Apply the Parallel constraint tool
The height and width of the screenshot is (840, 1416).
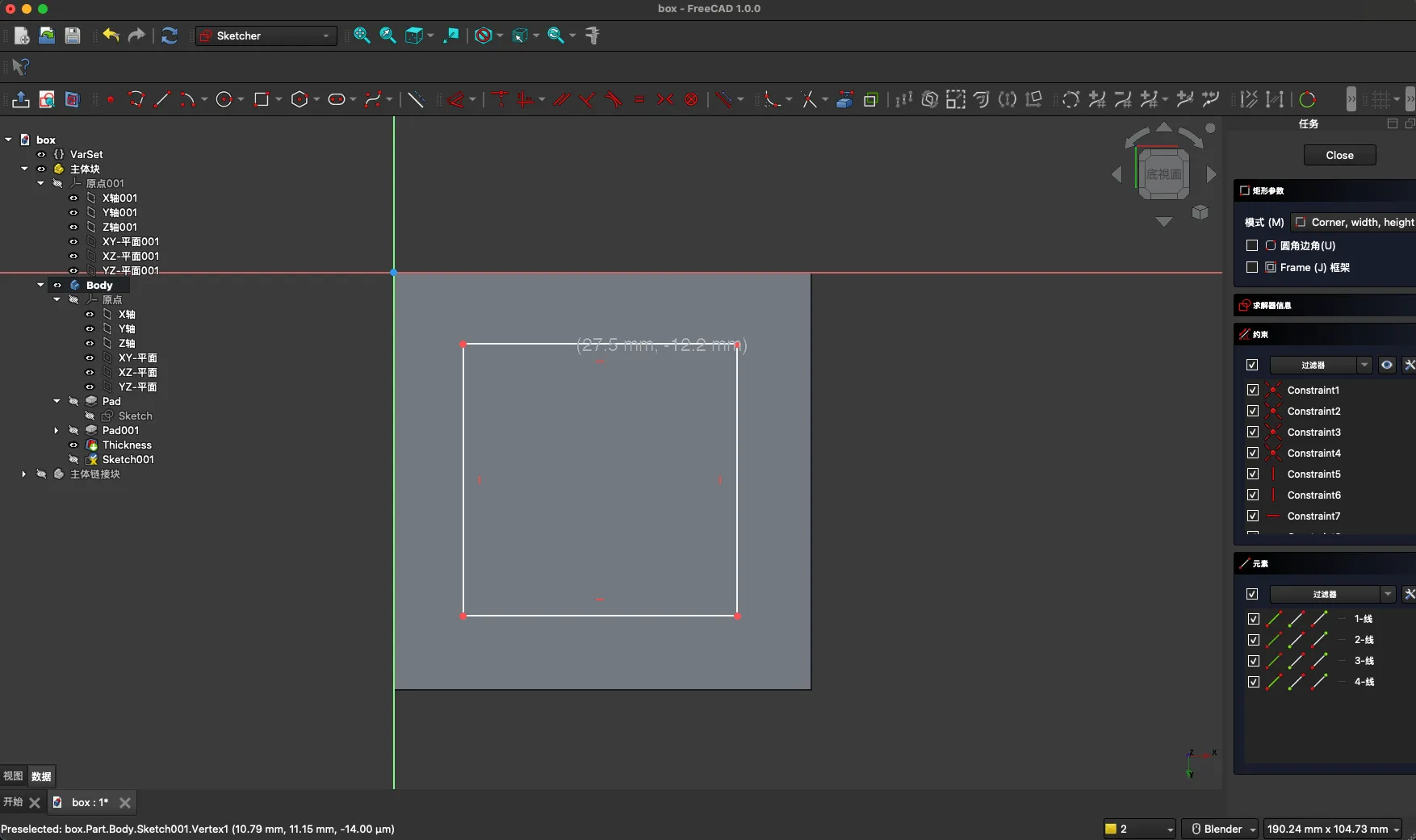pos(562,99)
